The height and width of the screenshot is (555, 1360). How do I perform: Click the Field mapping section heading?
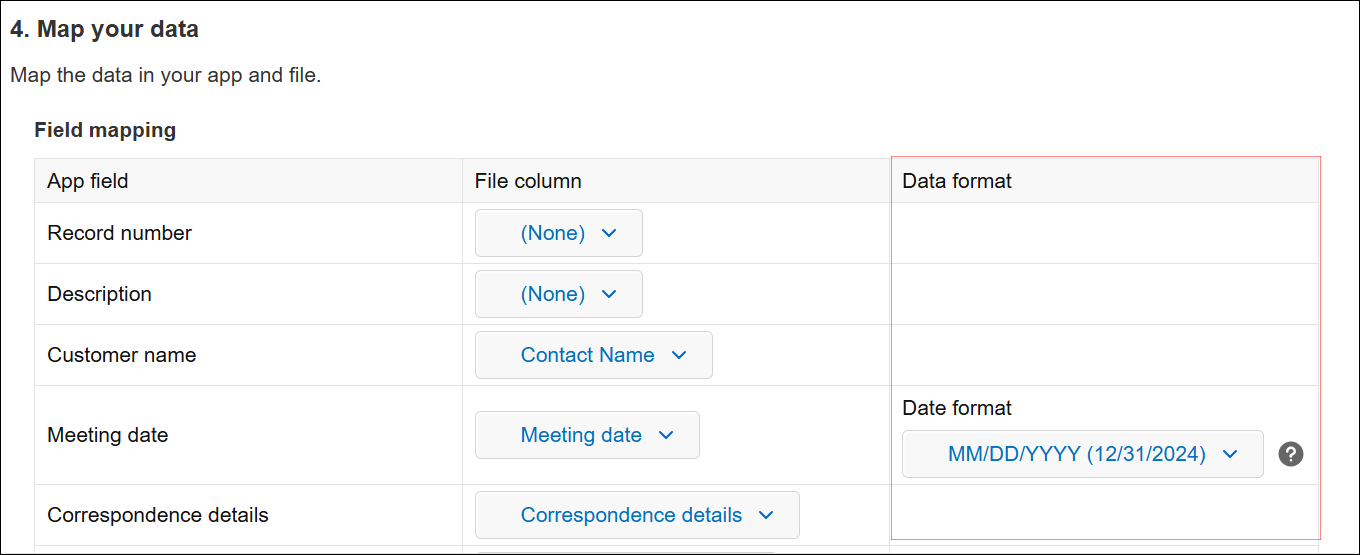pyautogui.click(x=105, y=130)
